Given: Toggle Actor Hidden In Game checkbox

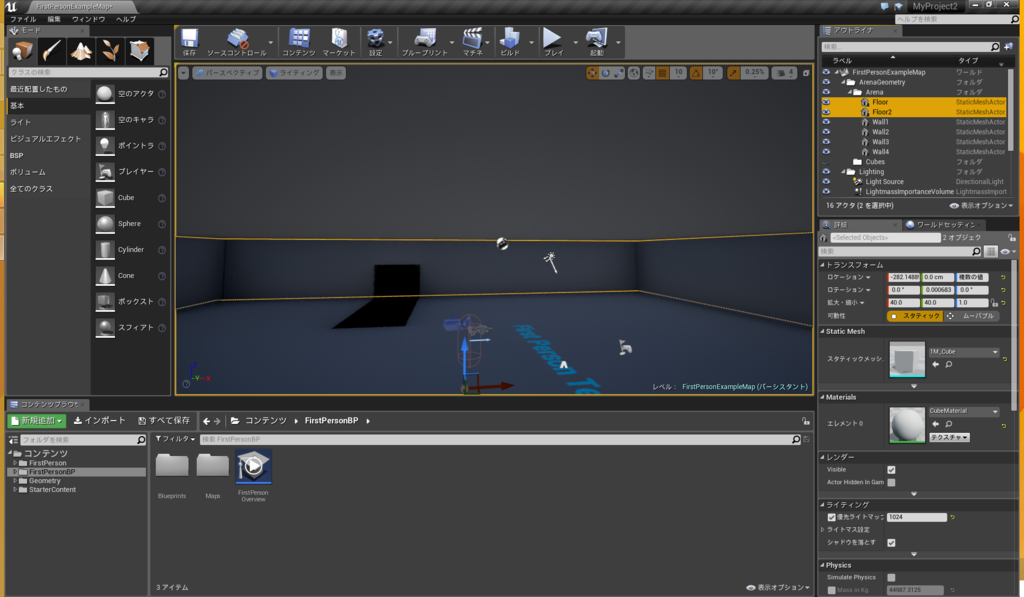Looking at the screenshot, I should click(x=891, y=482).
